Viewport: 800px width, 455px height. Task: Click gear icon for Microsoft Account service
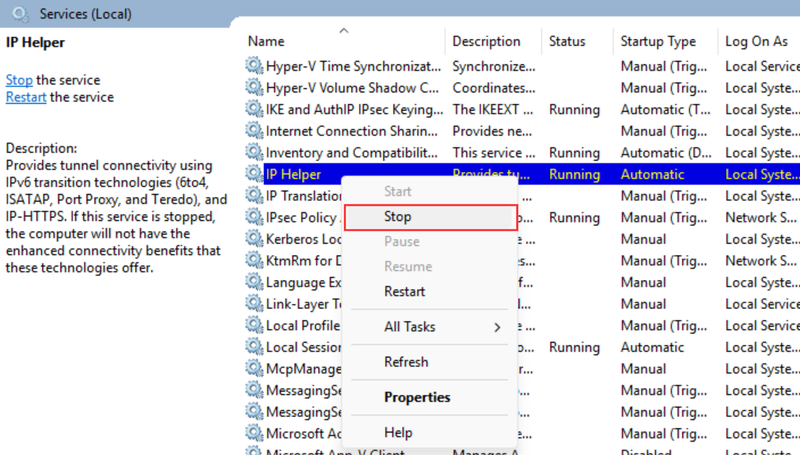[x=254, y=433]
